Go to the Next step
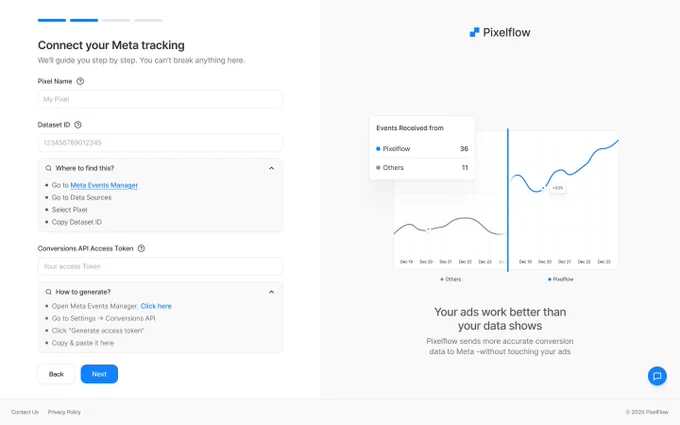The width and height of the screenshot is (680, 425). point(99,374)
